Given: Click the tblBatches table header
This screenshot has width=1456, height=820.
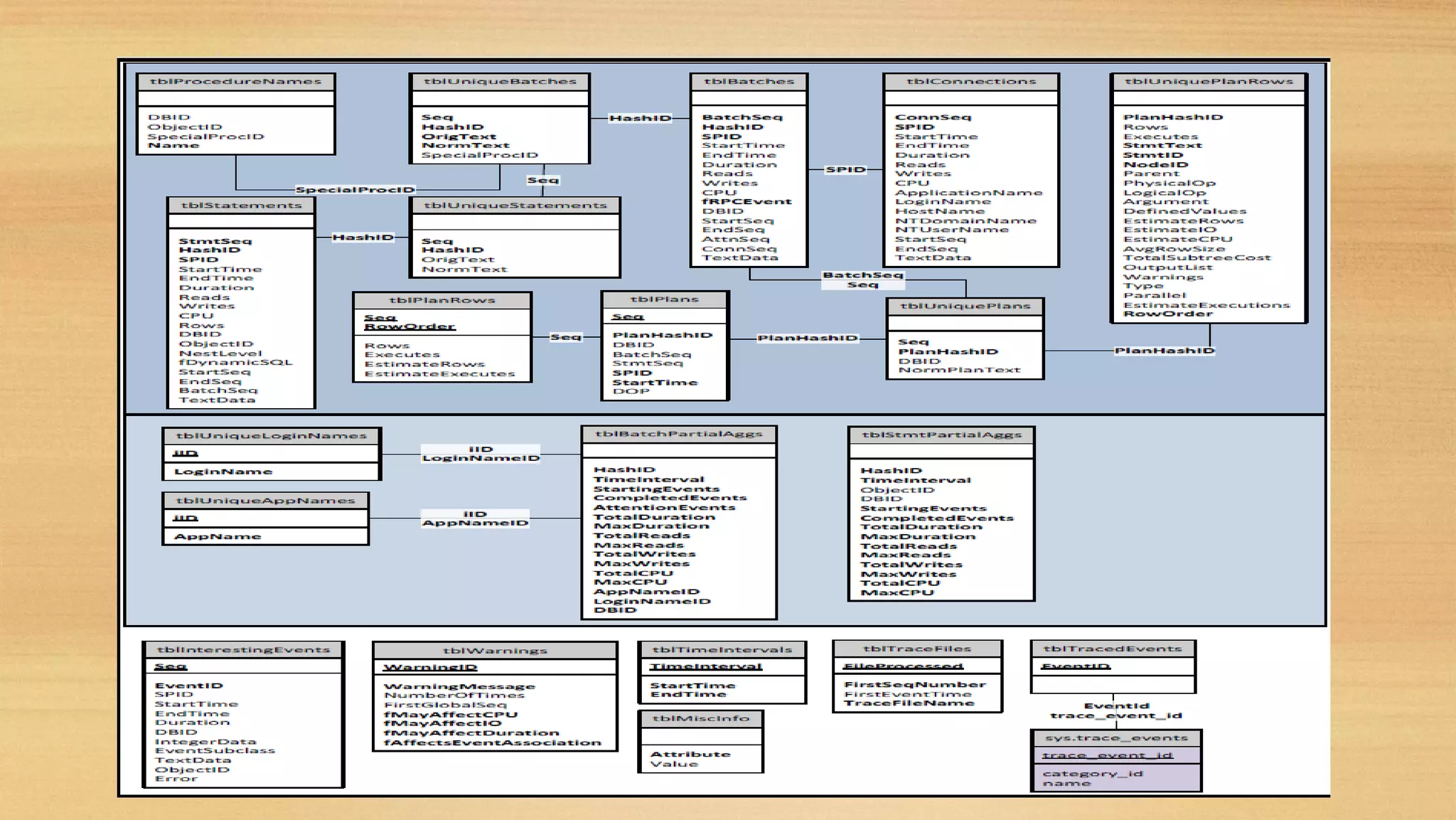Looking at the screenshot, I should click(x=749, y=82).
